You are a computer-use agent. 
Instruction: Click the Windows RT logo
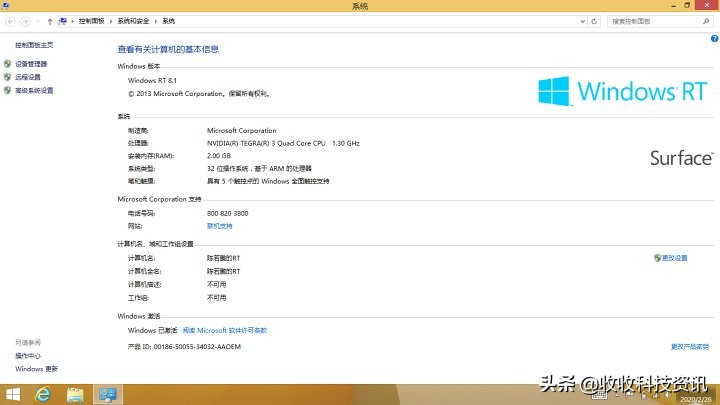pos(623,91)
